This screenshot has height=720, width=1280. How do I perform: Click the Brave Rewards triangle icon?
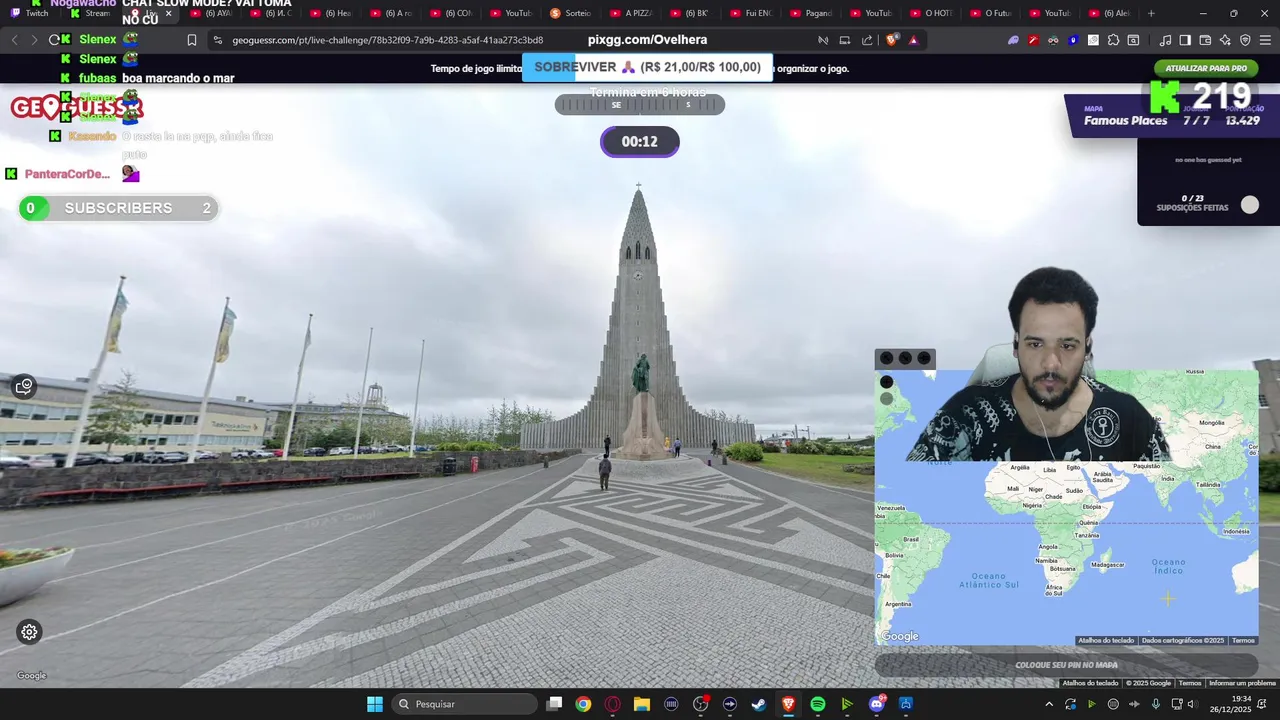pyautogui.click(x=912, y=40)
